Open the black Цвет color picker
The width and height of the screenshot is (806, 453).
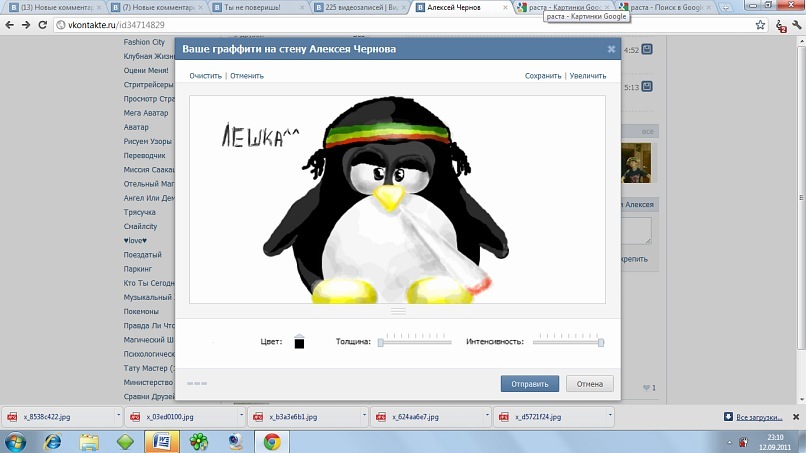pyautogui.click(x=299, y=342)
